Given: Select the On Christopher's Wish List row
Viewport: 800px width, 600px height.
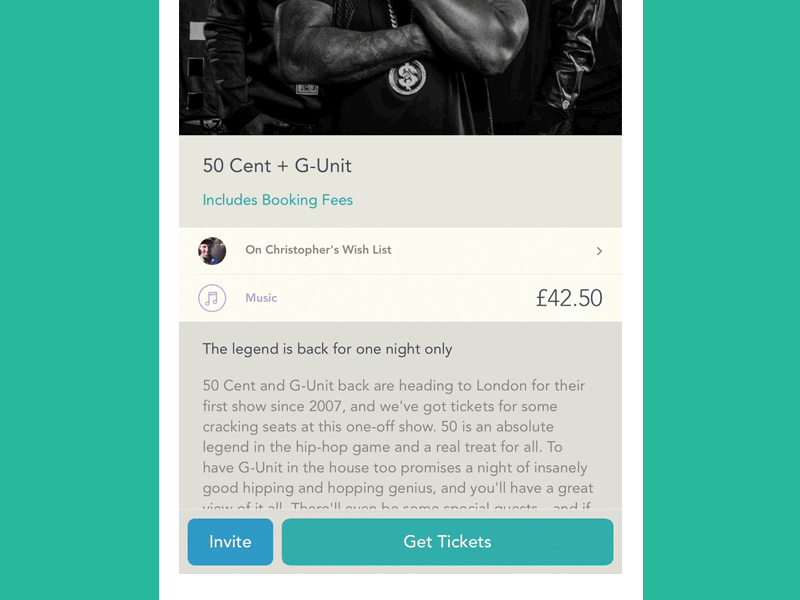Looking at the screenshot, I should point(400,250).
